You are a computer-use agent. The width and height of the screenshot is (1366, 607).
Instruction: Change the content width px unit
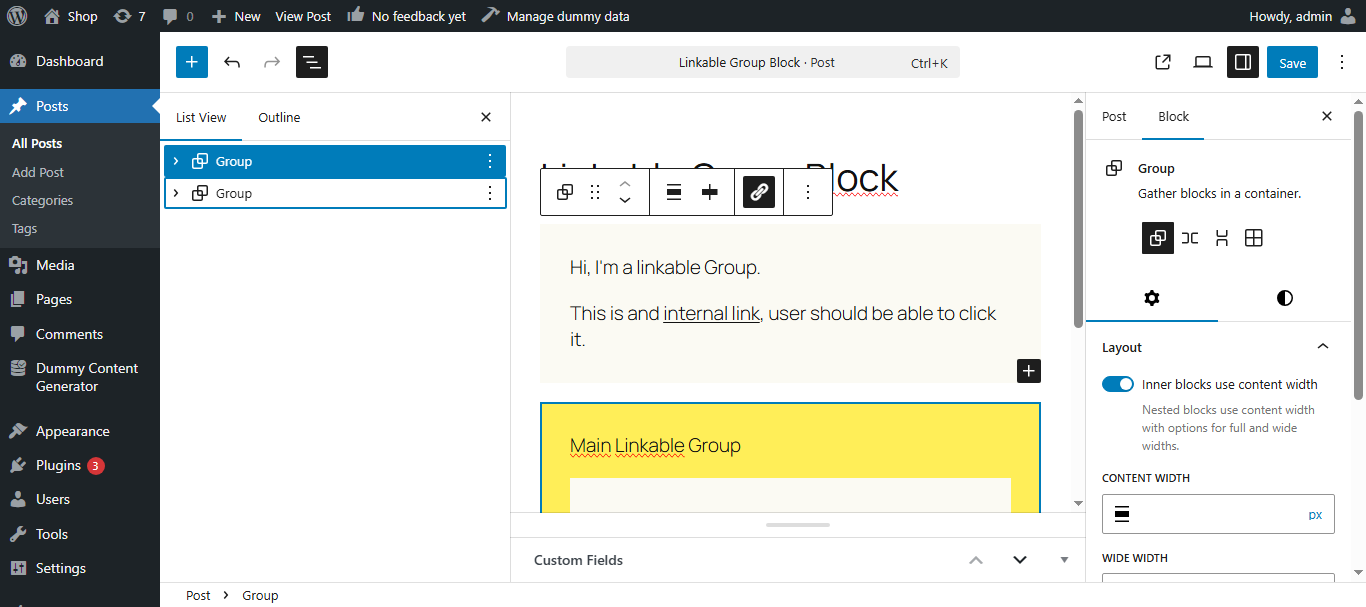[x=1315, y=514]
